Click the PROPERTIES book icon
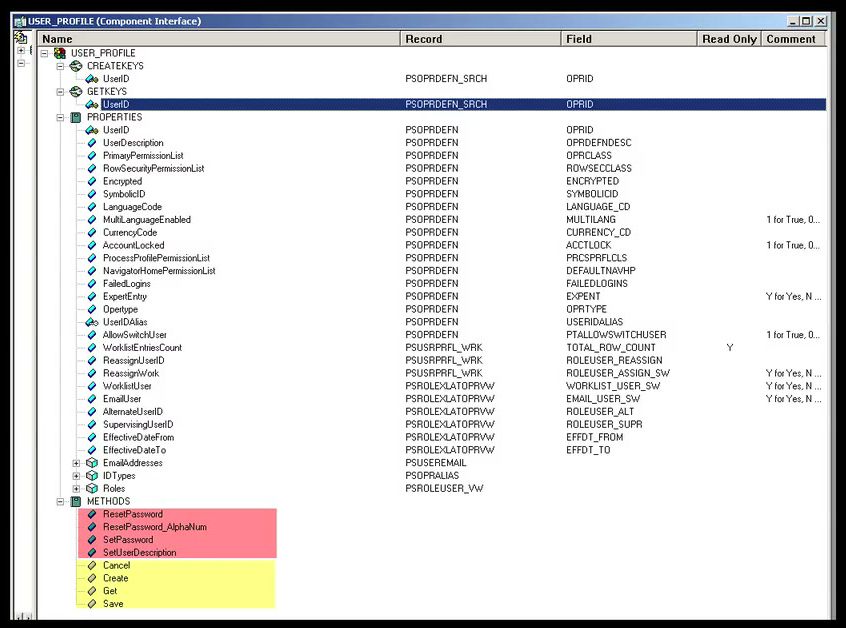846x628 pixels. 76,117
